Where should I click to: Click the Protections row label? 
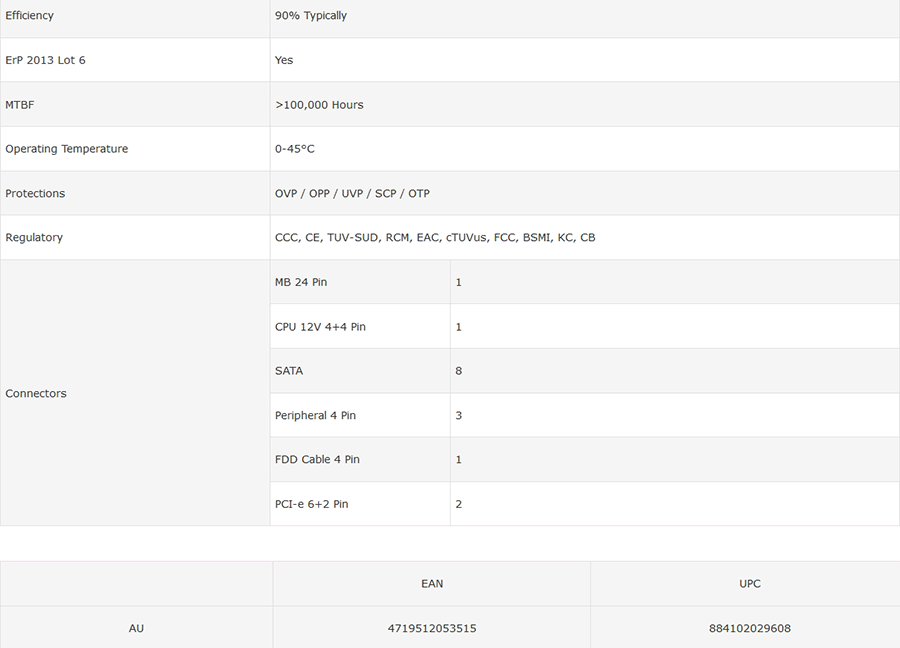[x=35, y=193]
